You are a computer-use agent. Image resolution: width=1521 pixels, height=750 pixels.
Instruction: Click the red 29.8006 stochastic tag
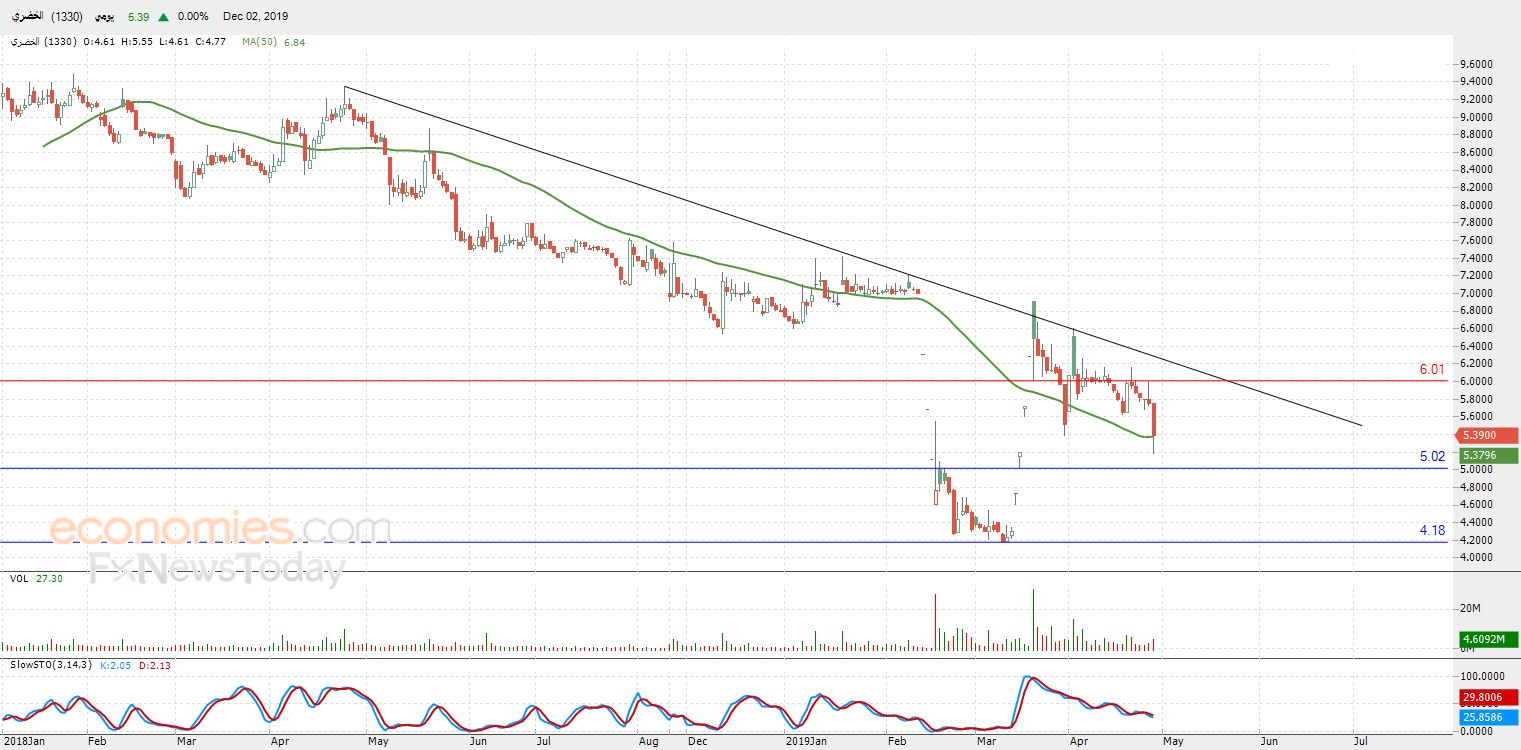pos(1489,698)
